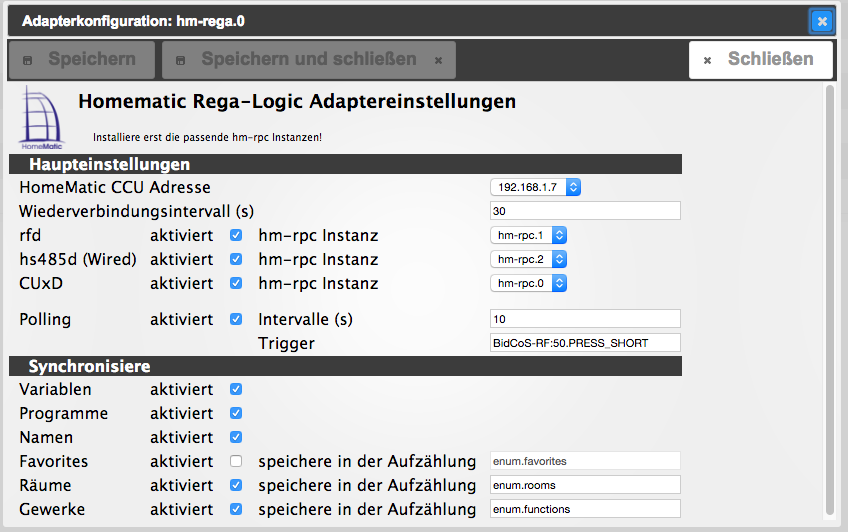Close dialog with the blue X icon
This screenshot has width=848, height=532.
coord(820,21)
